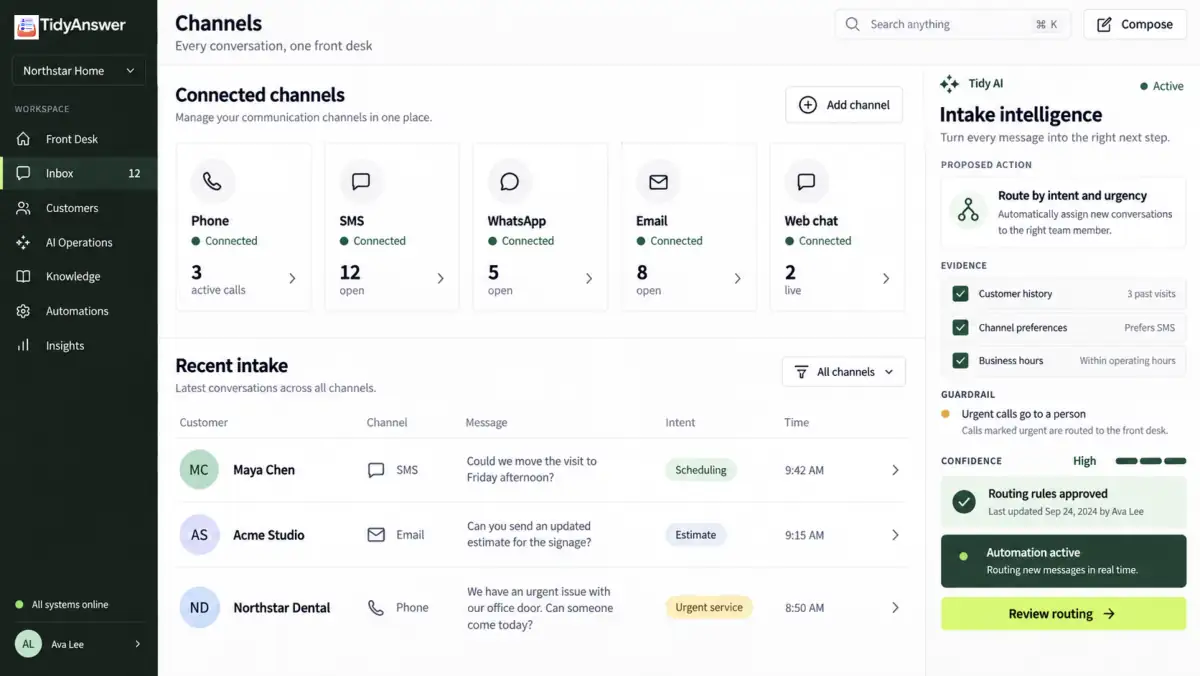Screen dimensions: 1200x676
Task: Click the route branching icon
Action: tap(968, 210)
